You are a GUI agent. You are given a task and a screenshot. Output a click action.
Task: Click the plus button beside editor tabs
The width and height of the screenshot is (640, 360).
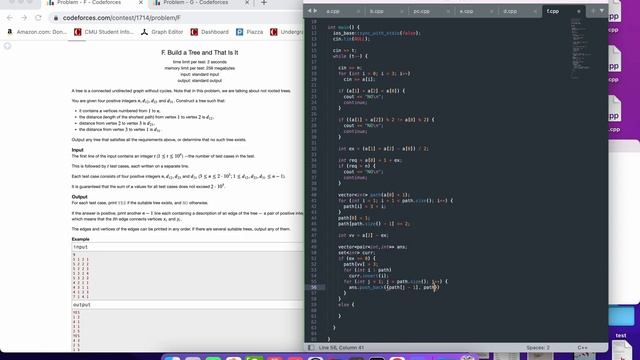click(593, 11)
